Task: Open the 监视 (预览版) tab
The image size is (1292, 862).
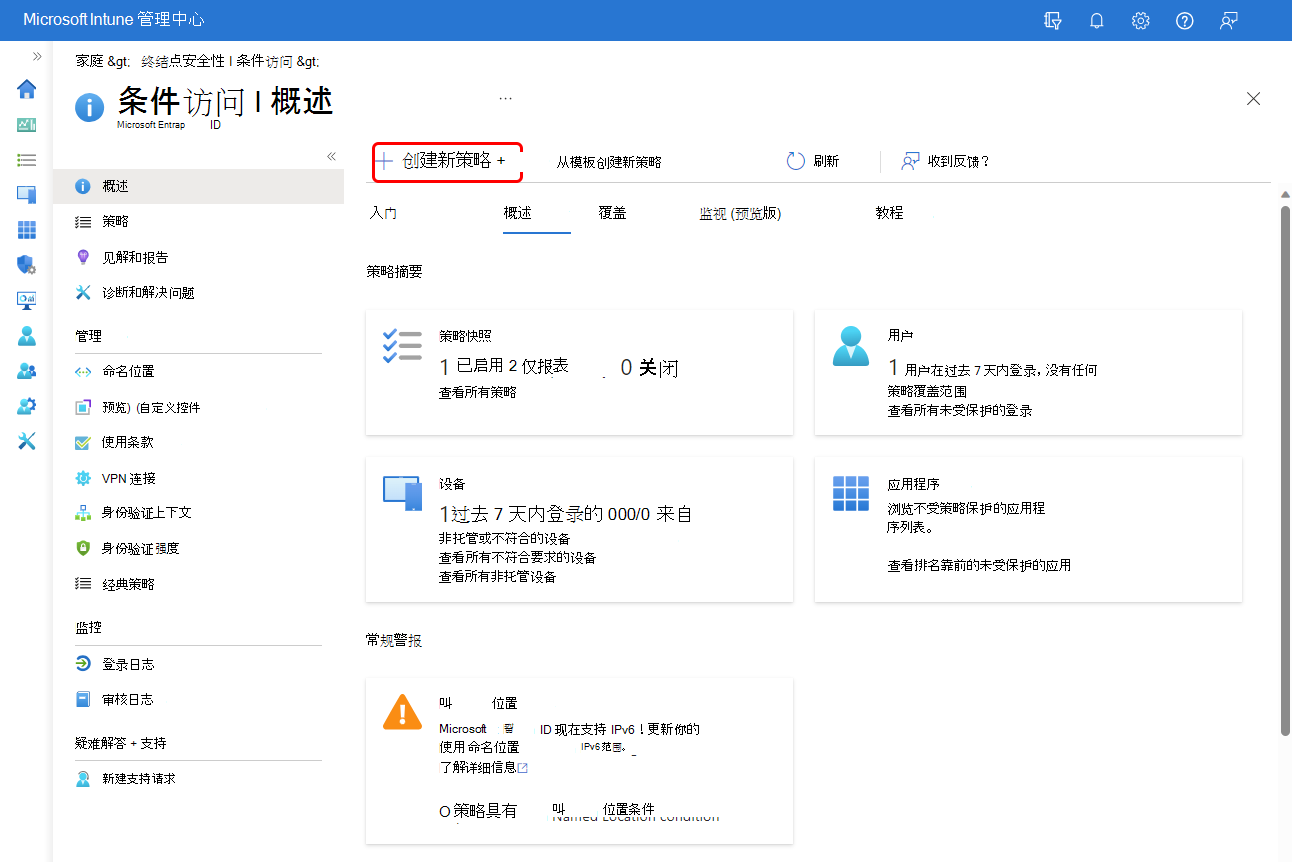Action: [740, 213]
